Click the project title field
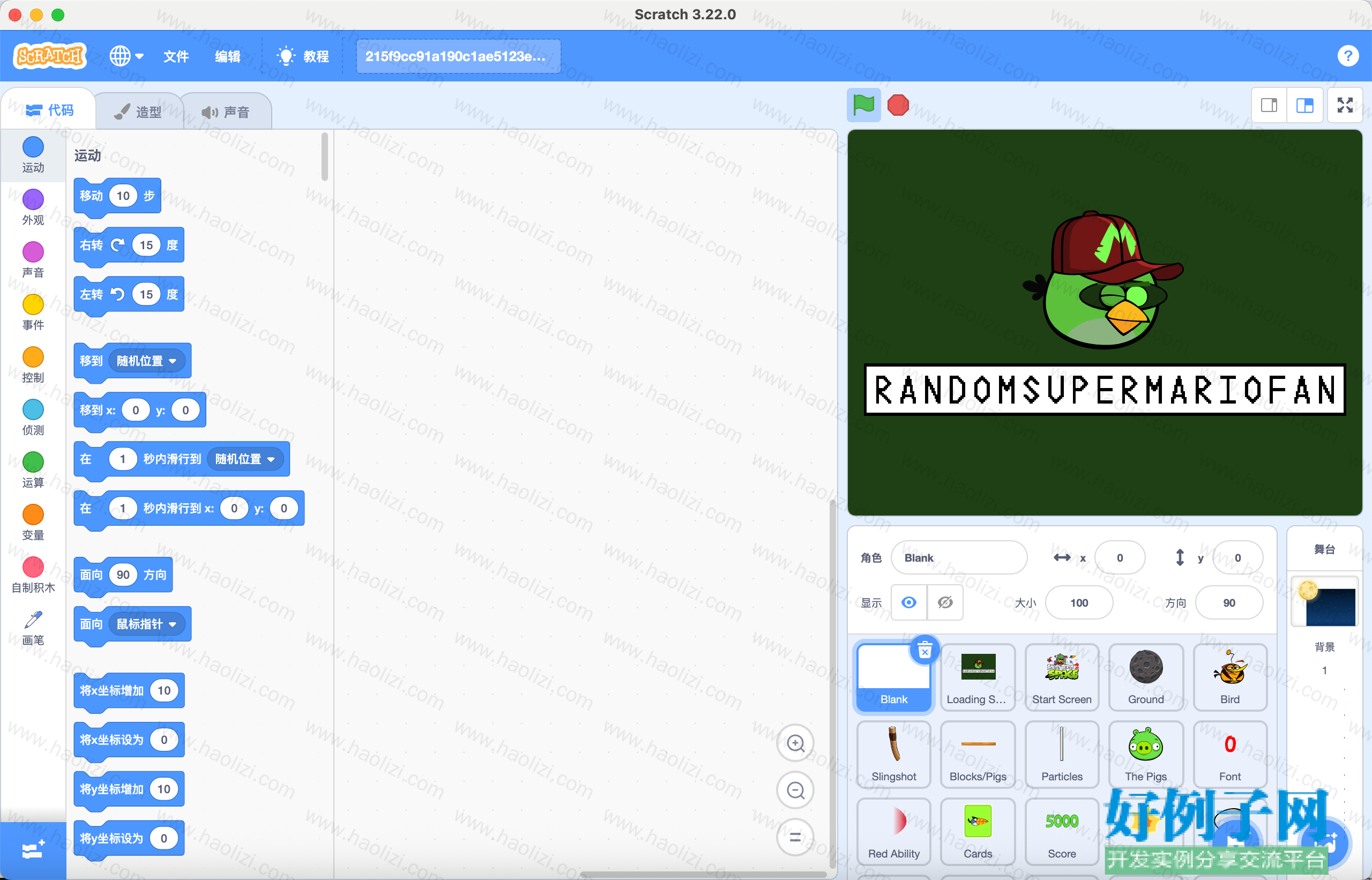The height and width of the screenshot is (880, 1372). tap(458, 56)
